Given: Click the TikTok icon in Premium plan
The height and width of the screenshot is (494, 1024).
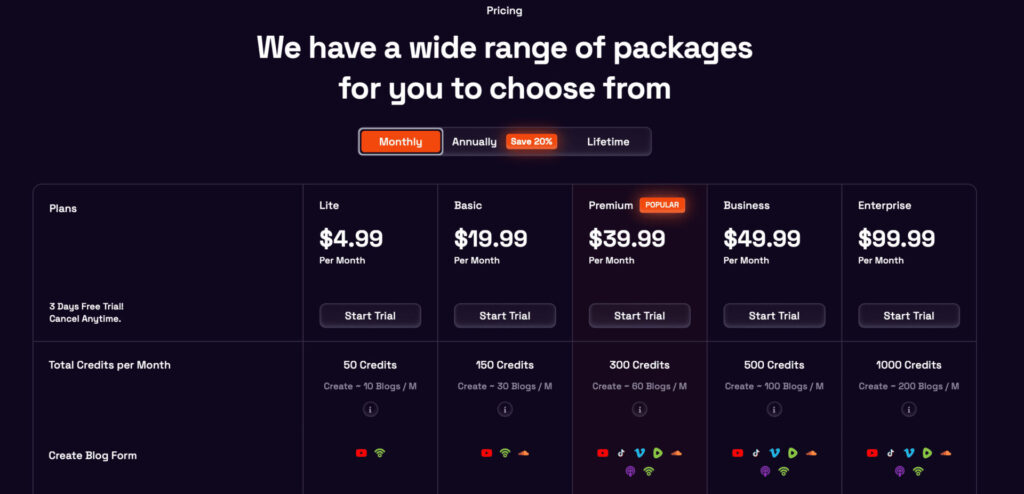Looking at the screenshot, I should (x=621, y=453).
